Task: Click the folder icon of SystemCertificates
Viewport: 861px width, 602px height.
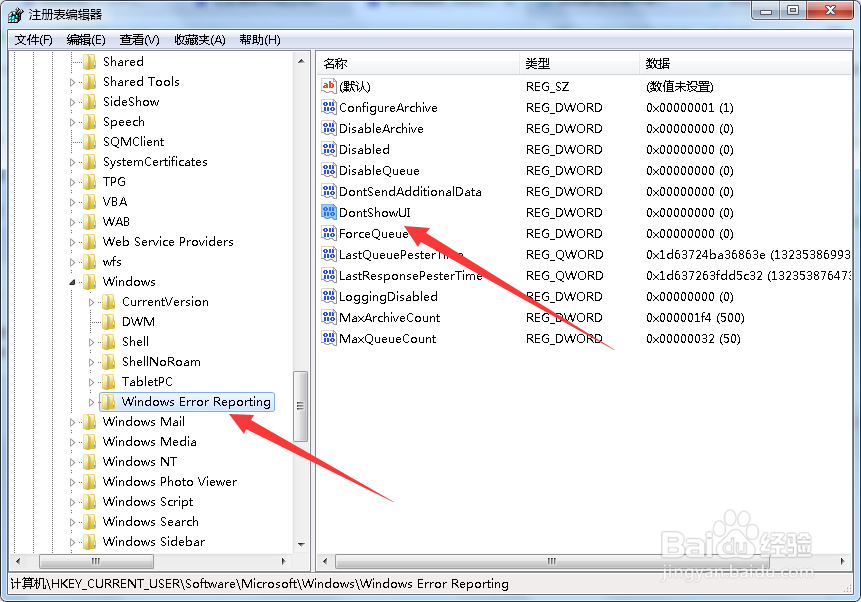Action: tap(90, 162)
